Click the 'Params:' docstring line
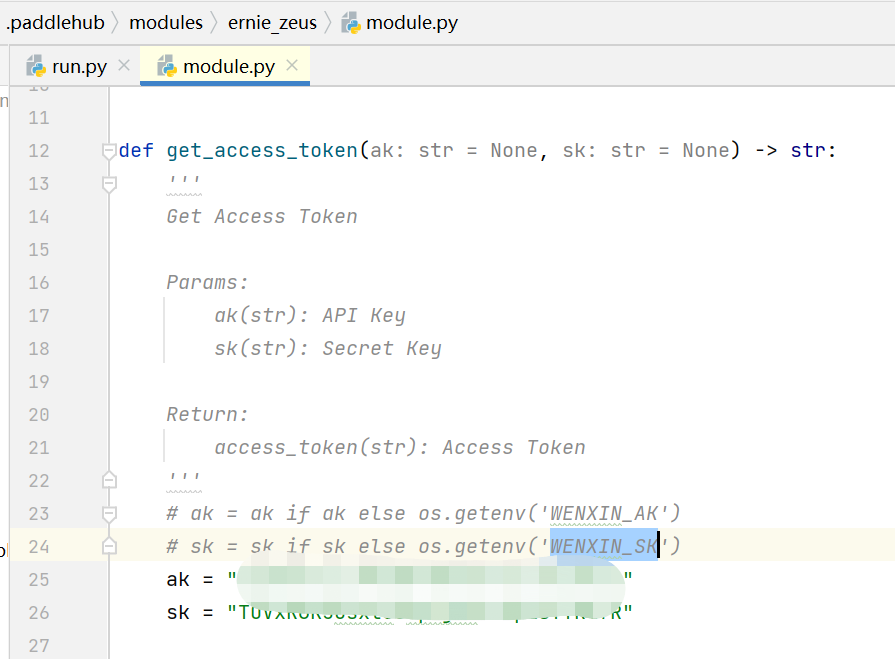The height and width of the screenshot is (659, 895). [207, 283]
